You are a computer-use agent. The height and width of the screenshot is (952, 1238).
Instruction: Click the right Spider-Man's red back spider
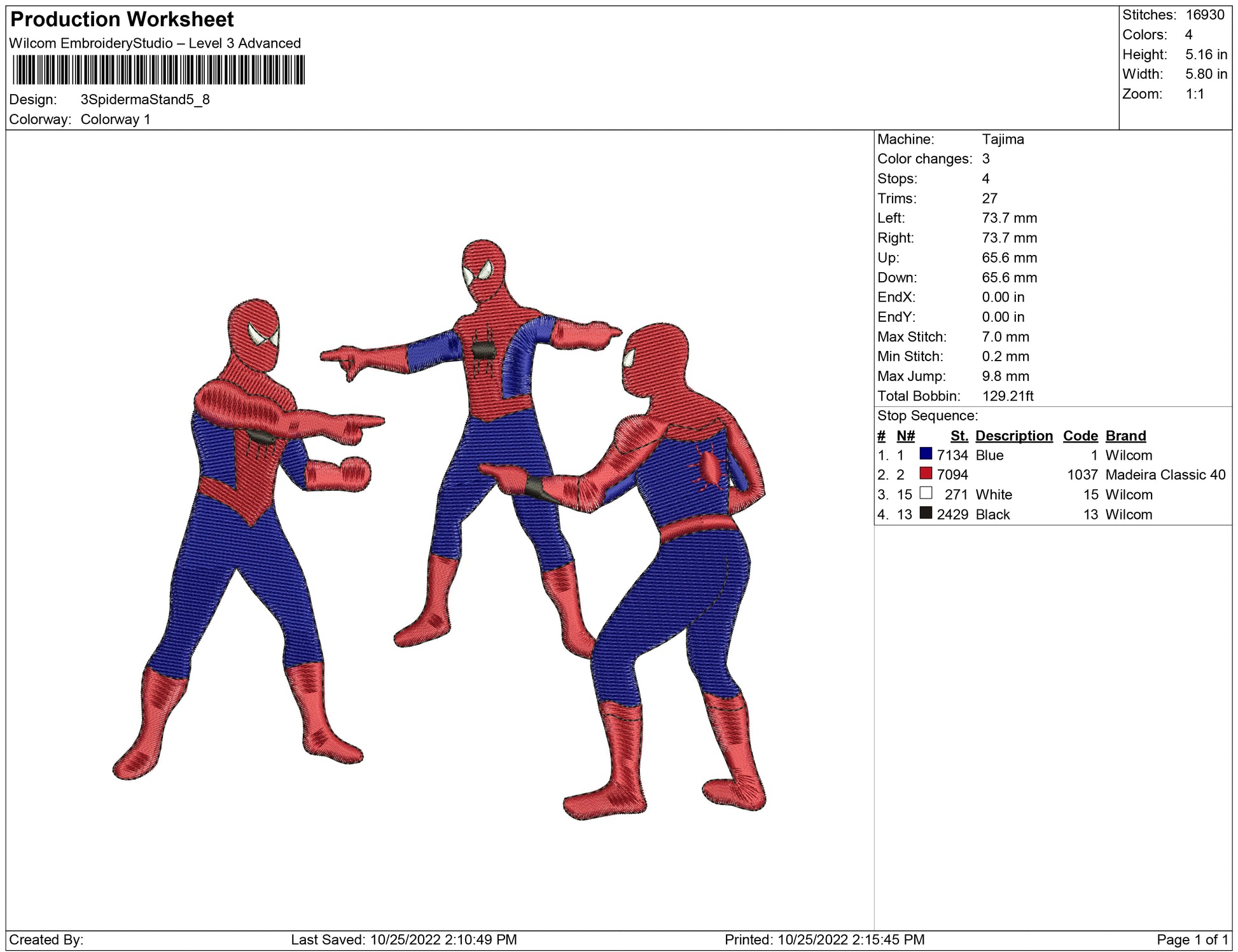click(x=709, y=469)
